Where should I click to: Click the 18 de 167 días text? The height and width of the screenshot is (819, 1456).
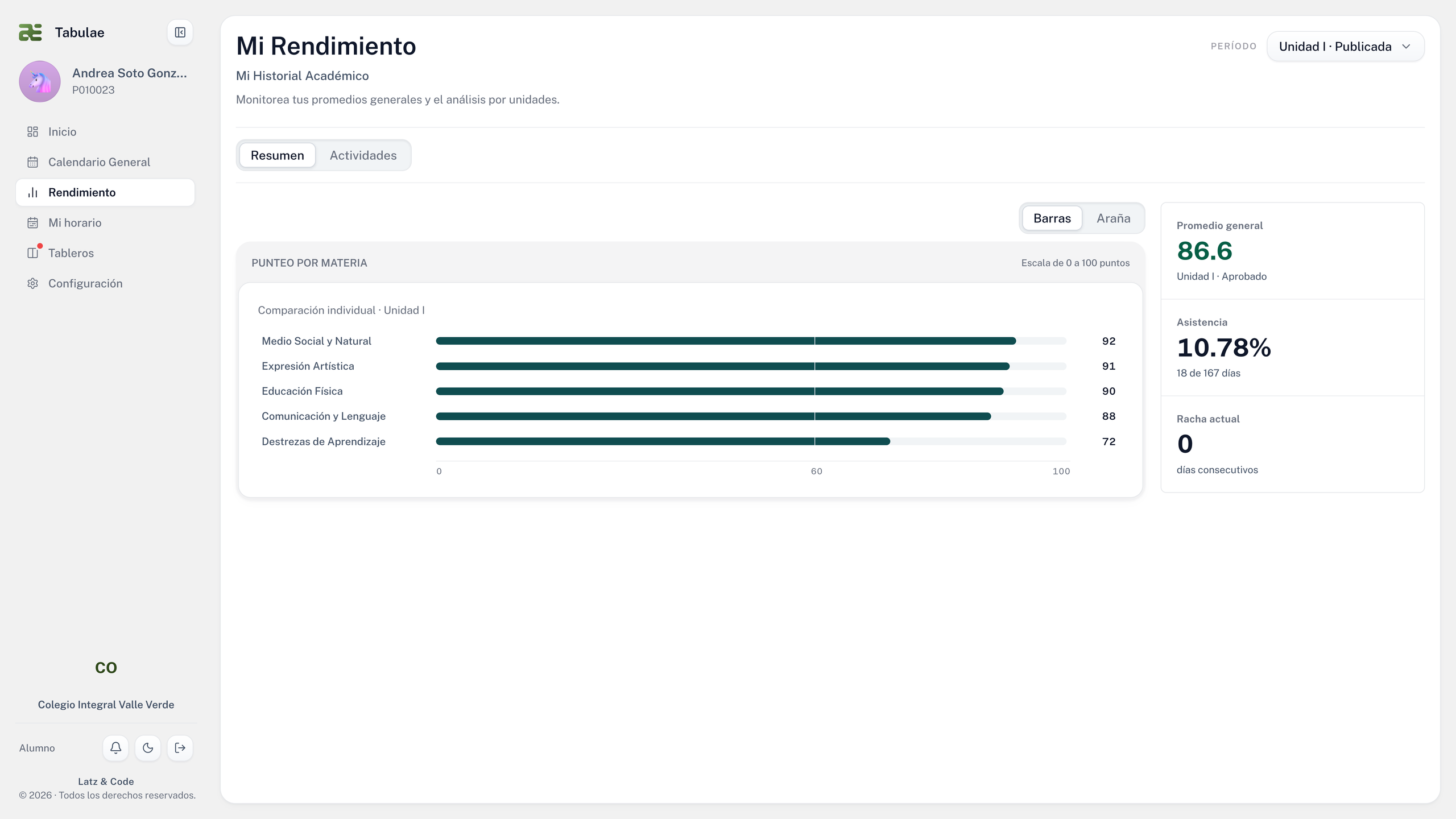pyautogui.click(x=1209, y=373)
